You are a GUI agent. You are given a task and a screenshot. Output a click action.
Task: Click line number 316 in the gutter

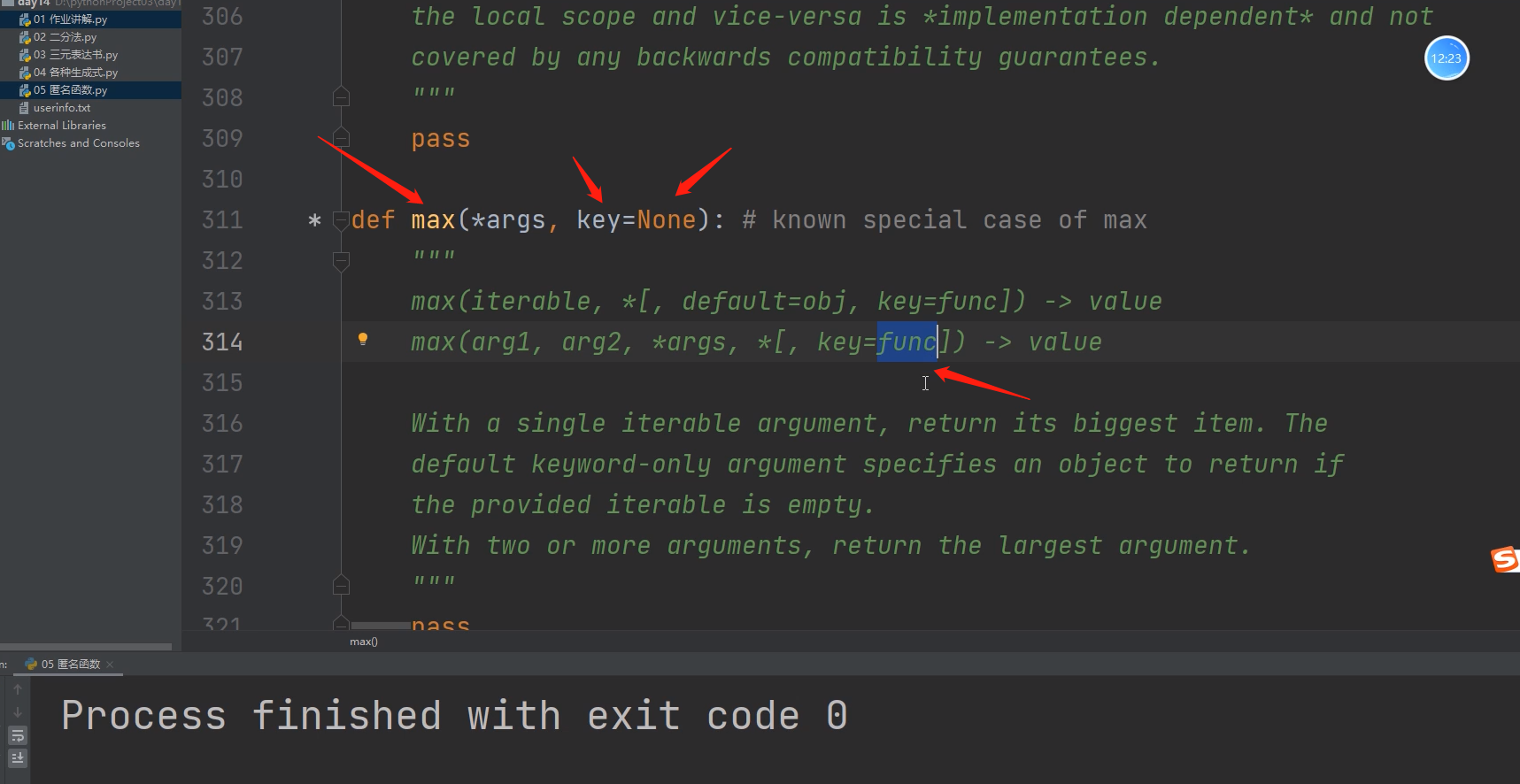pos(221,424)
